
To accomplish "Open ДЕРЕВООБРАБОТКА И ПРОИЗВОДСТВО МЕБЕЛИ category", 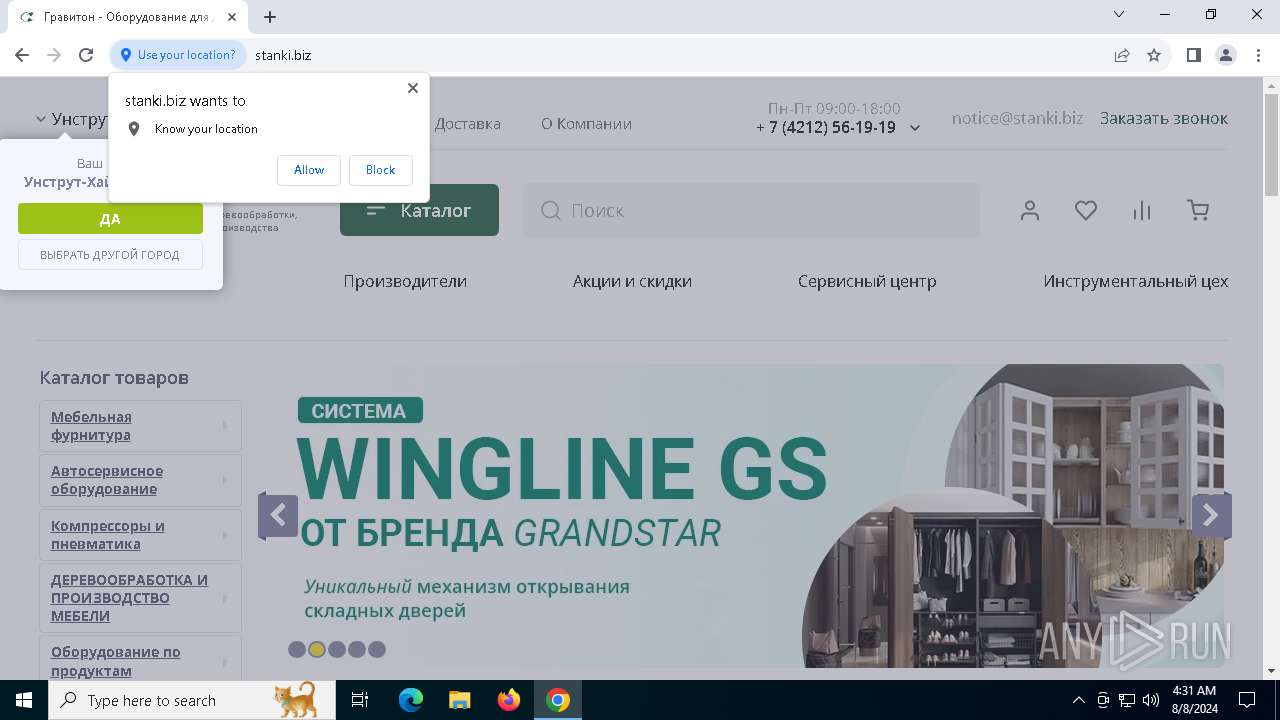I will pos(129,598).
